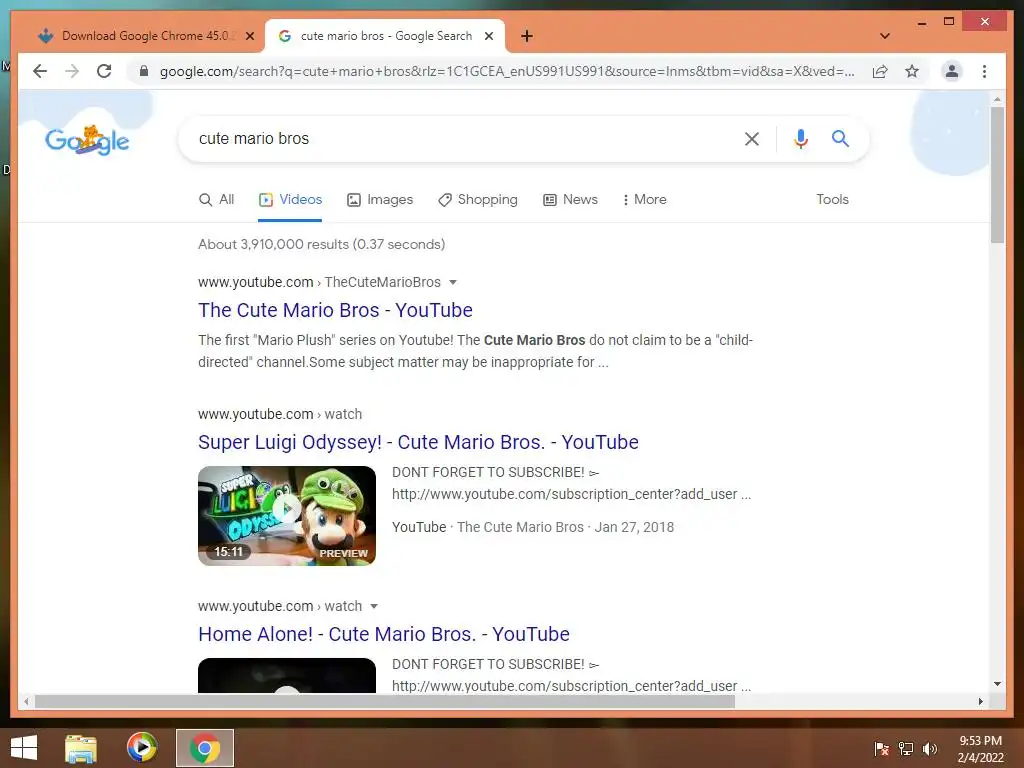
Task: Open the volume tray icon
Action: 929,749
